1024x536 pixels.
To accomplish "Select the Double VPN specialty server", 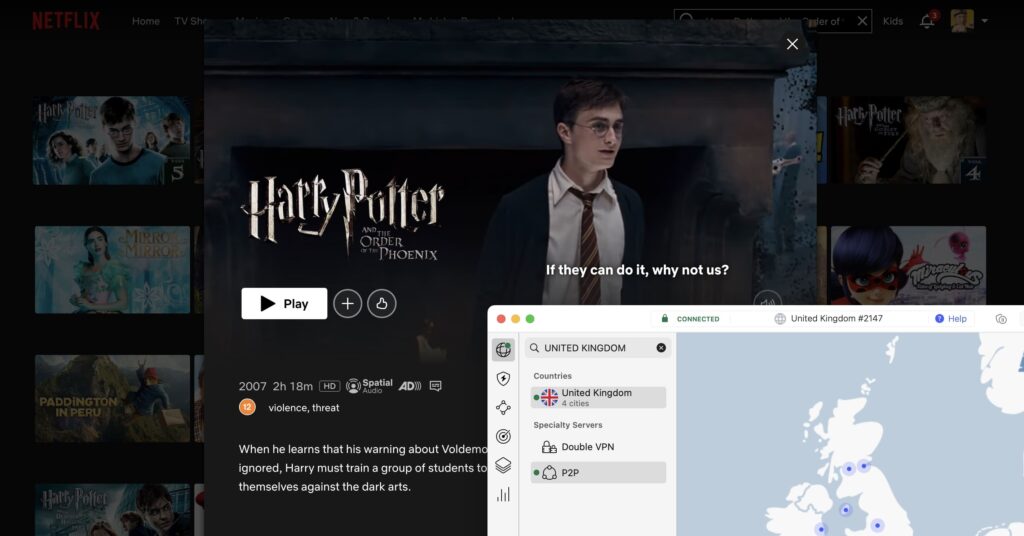I will [x=598, y=447].
